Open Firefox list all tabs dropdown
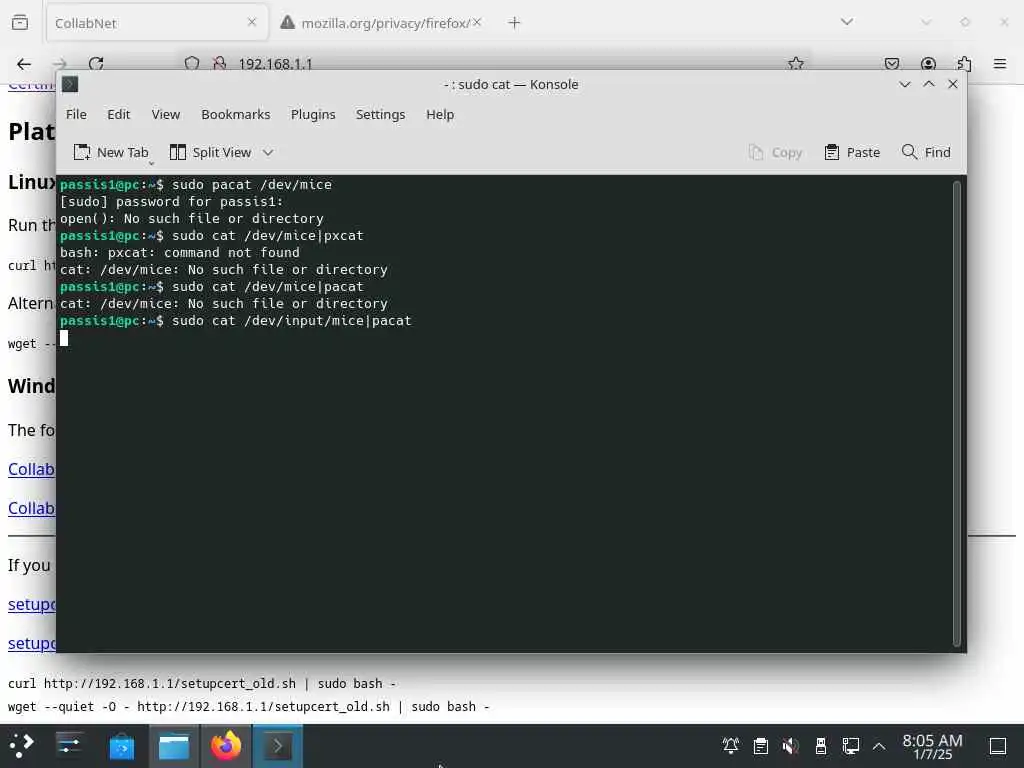Image resolution: width=1024 pixels, height=768 pixels. click(847, 22)
